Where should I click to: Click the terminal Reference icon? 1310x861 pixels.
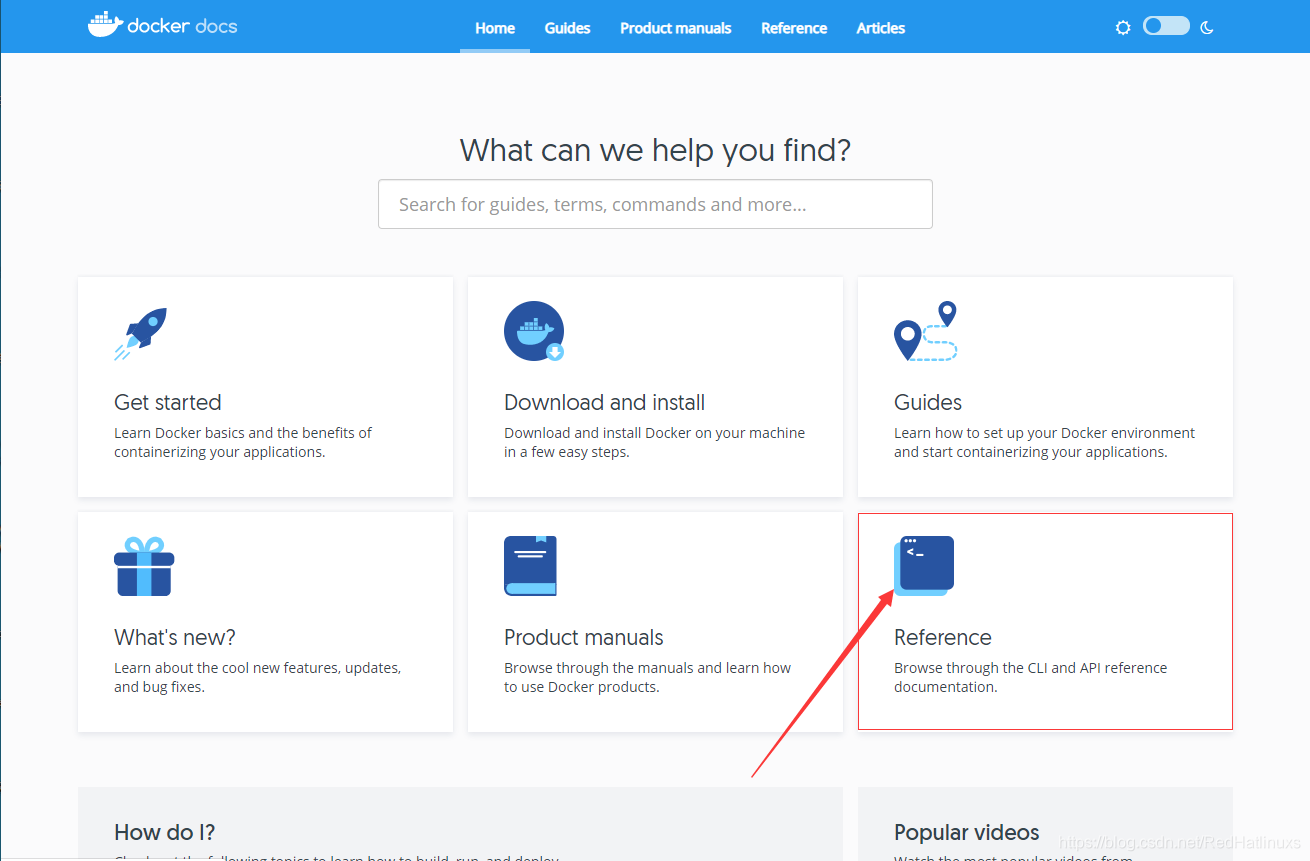[x=923, y=566]
